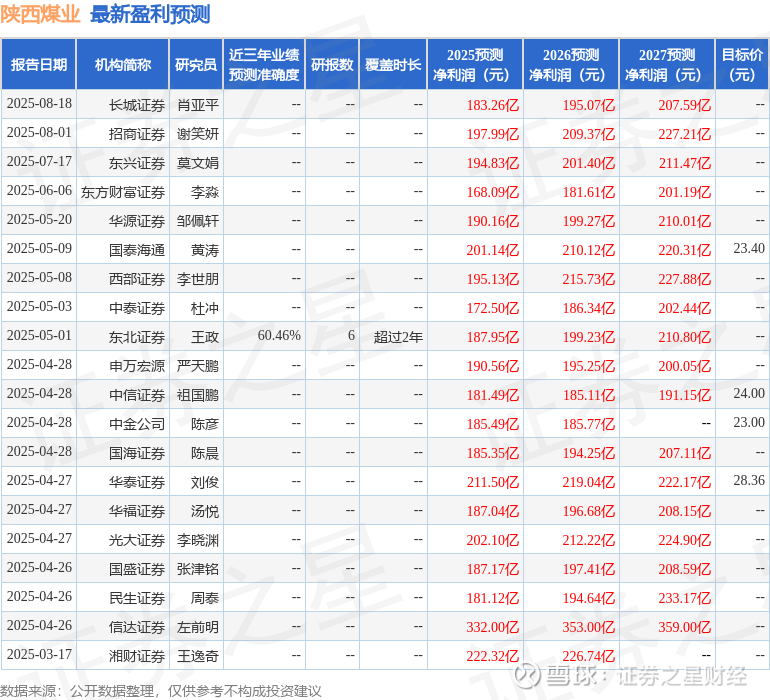The height and width of the screenshot is (700, 770).
Task: Click the value 215.73亿
Action: [x=589, y=279]
